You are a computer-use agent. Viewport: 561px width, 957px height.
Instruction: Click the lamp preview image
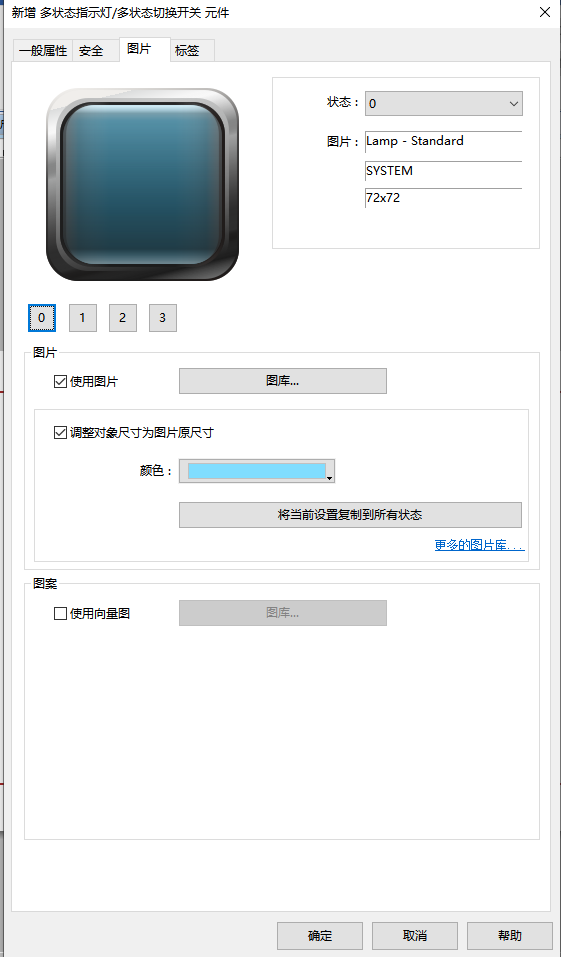click(x=142, y=184)
